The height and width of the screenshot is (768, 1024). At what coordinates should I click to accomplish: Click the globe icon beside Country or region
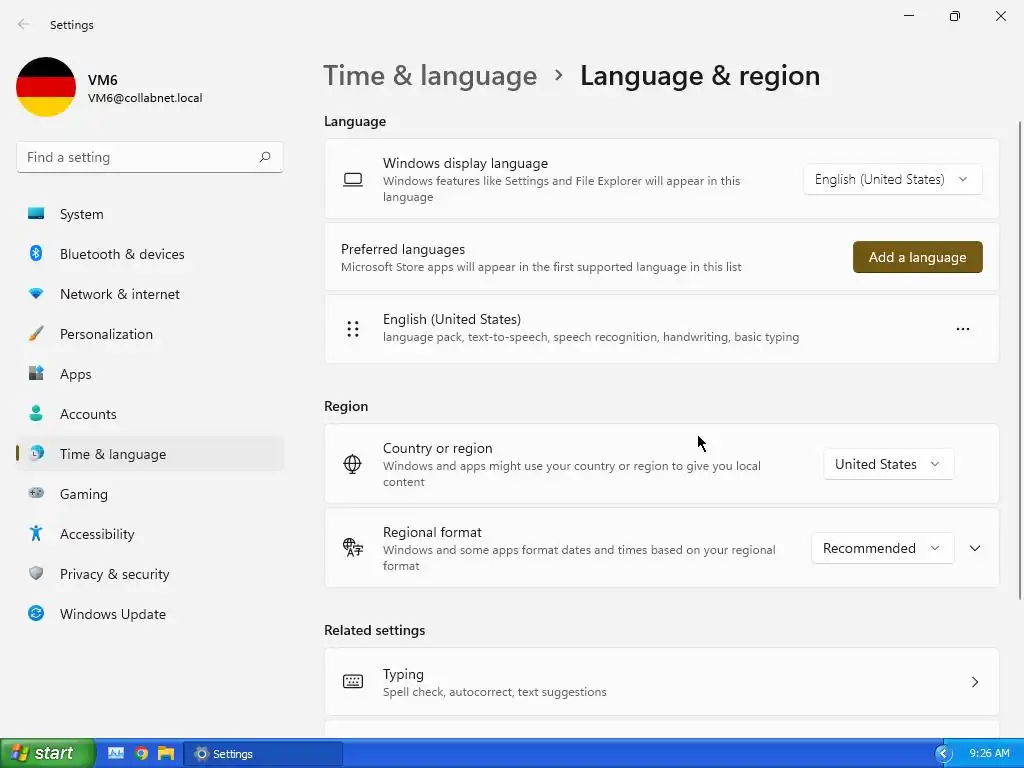pyautogui.click(x=352, y=464)
